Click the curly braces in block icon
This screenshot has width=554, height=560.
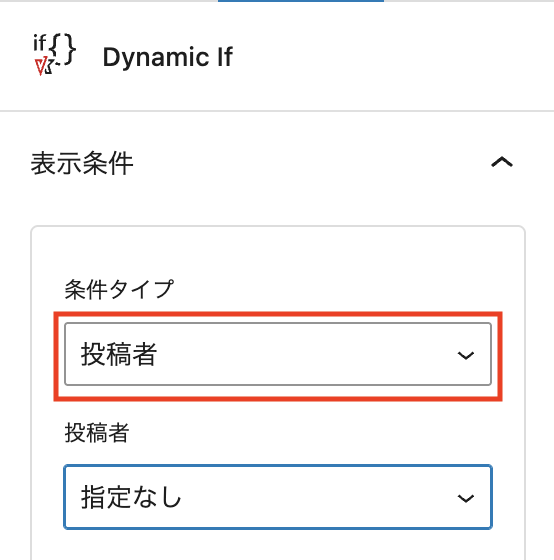coord(62,50)
